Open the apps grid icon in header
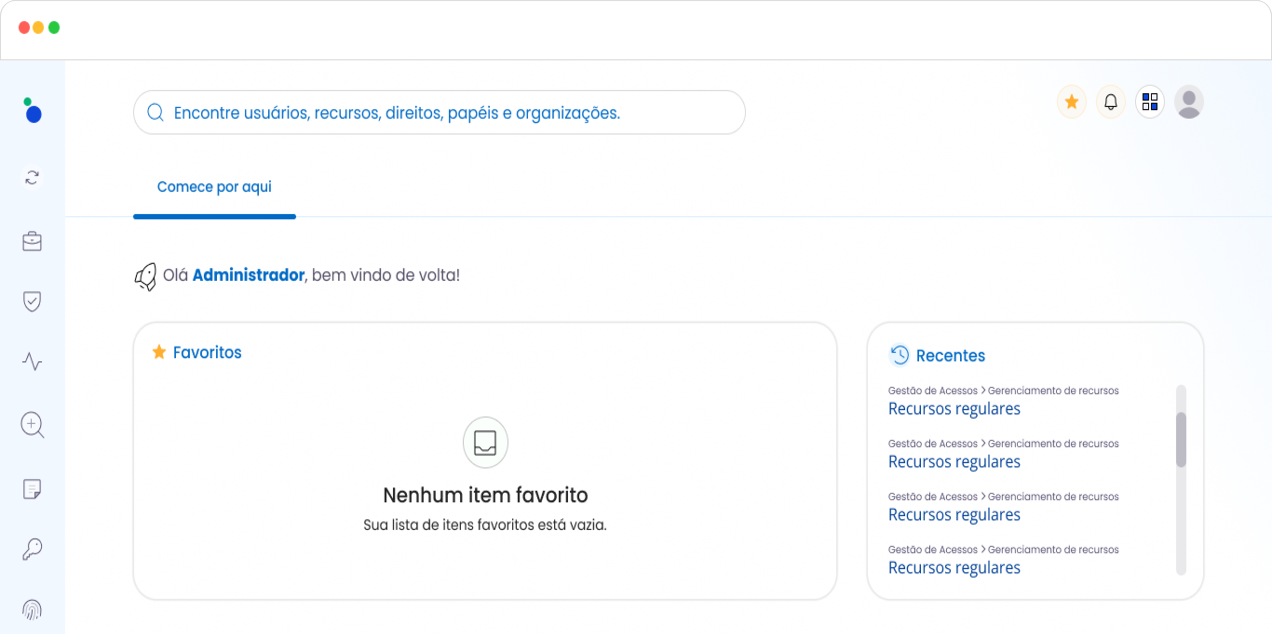This screenshot has width=1272, height=634. [x=1150, y=102]
